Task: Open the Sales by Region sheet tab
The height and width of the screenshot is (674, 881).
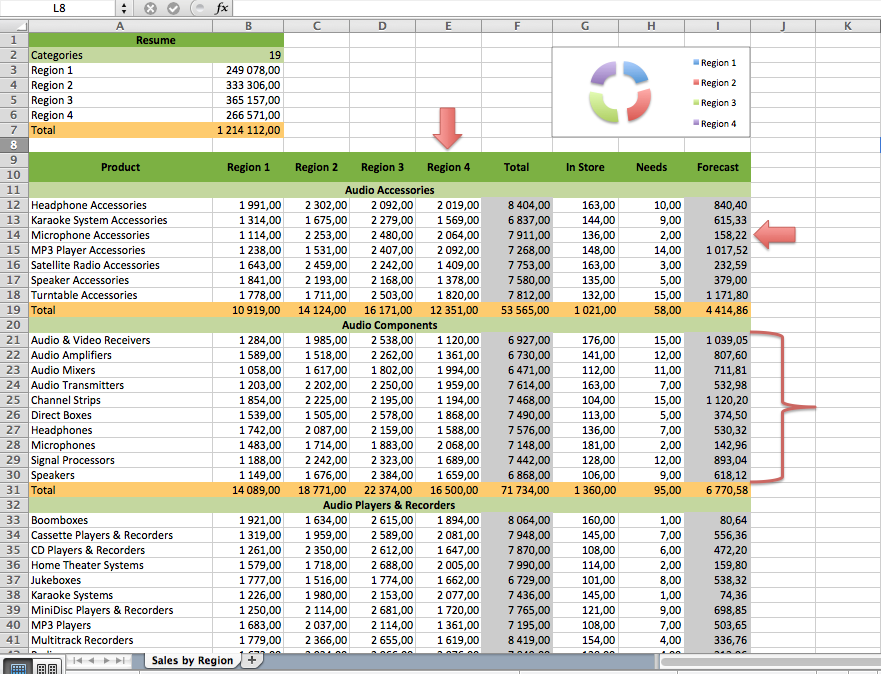Action: tap(192, 660)
